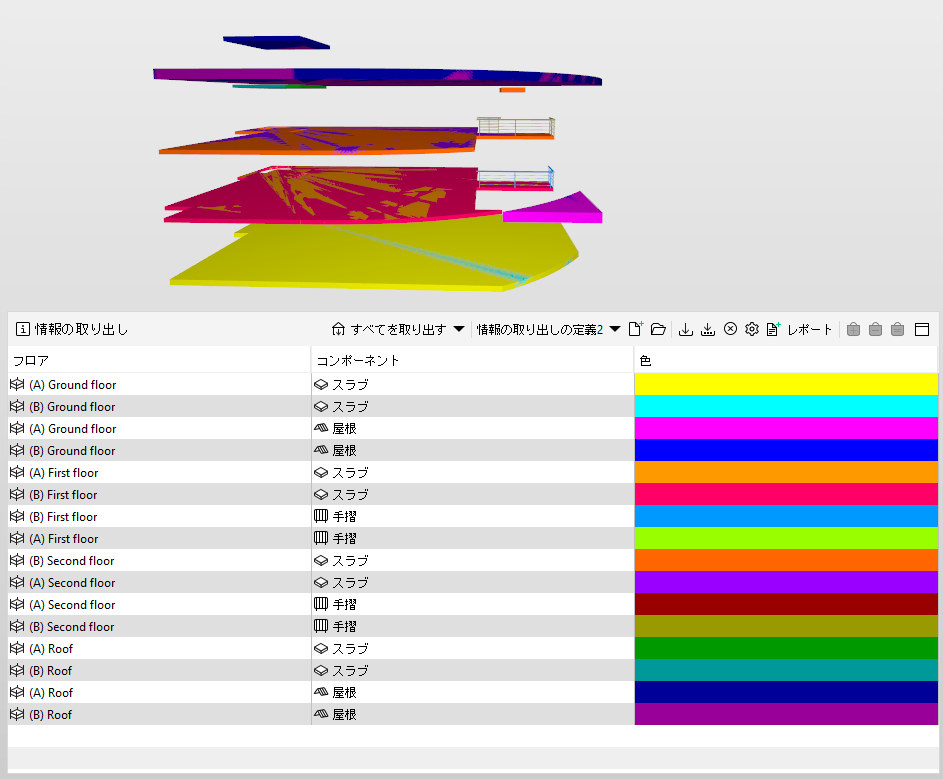
Task: Click the third greyed bag-list icon
Action: (x=897, y=329)
